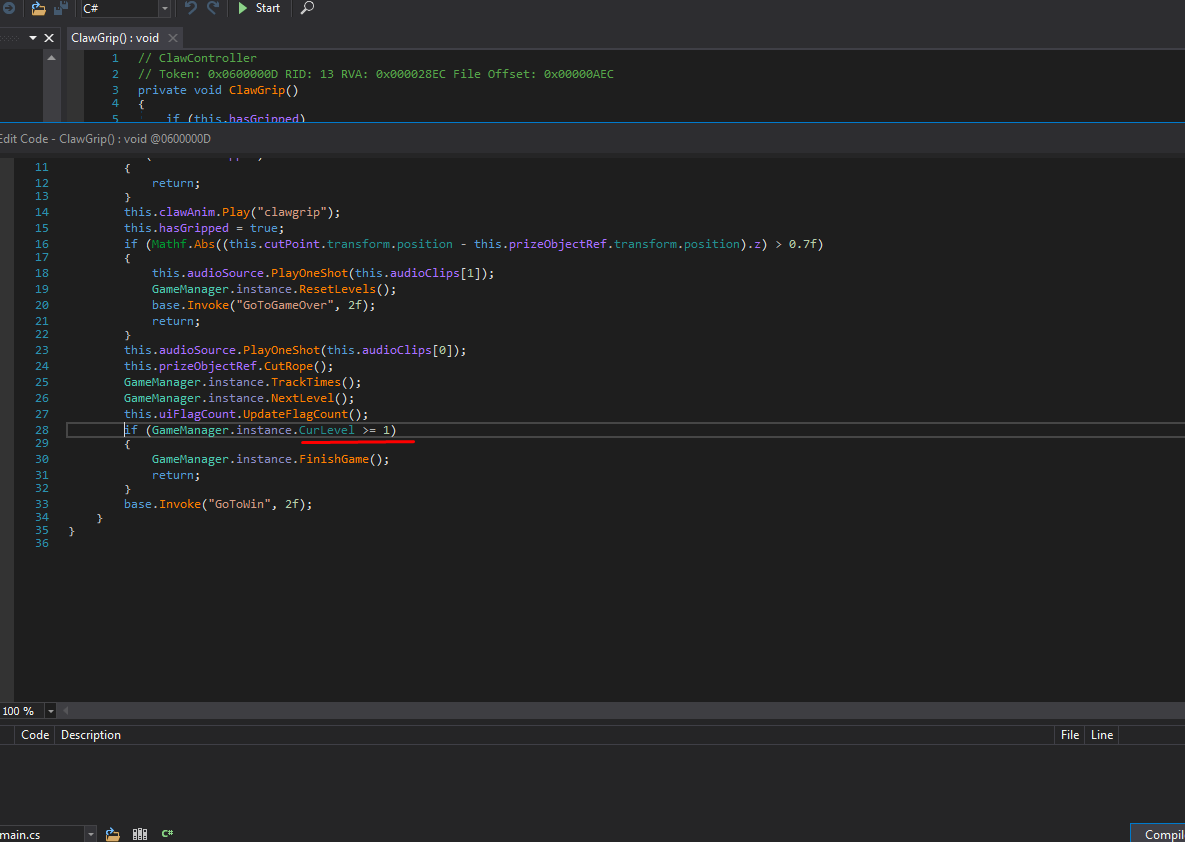The height and width of the screenshot is (842, 1185).
Task: Start debugging with the Start button
Action: tap(259, 8)
